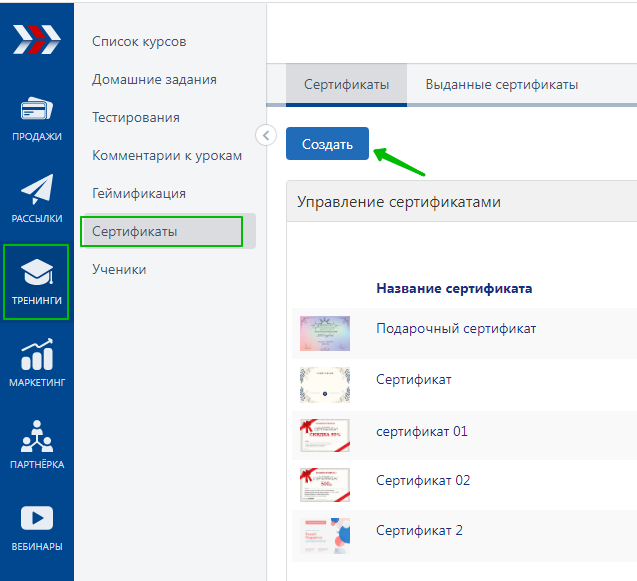
Task: Open the сертификат 01 link
Action: point(421,431)
